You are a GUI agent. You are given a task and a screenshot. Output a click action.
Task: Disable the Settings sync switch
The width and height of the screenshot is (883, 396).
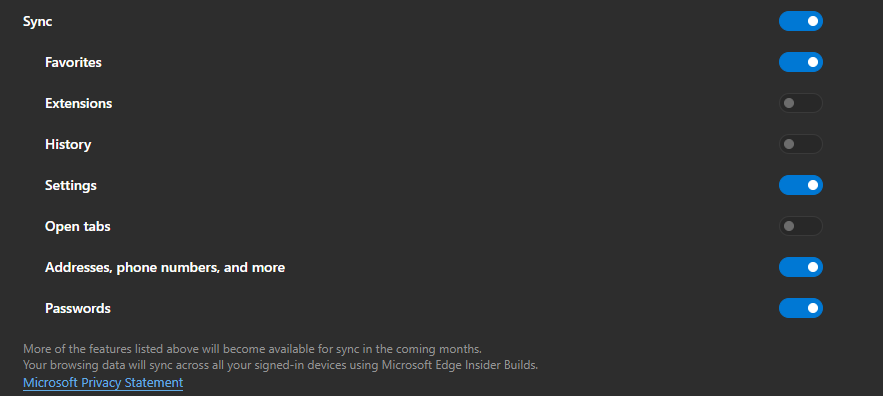[800, 185]
